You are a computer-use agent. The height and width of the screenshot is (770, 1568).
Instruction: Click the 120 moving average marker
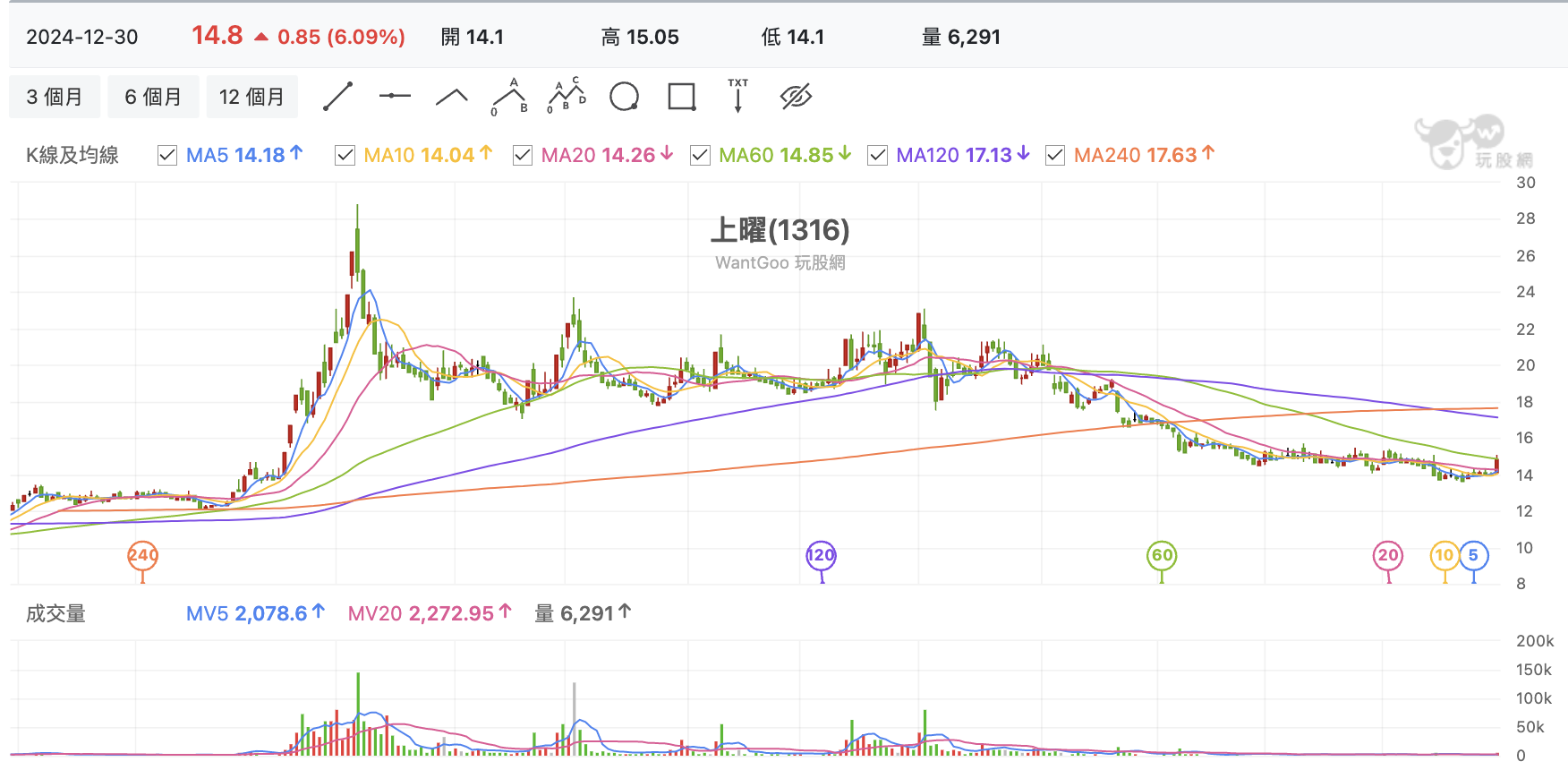tap(822, 556)
